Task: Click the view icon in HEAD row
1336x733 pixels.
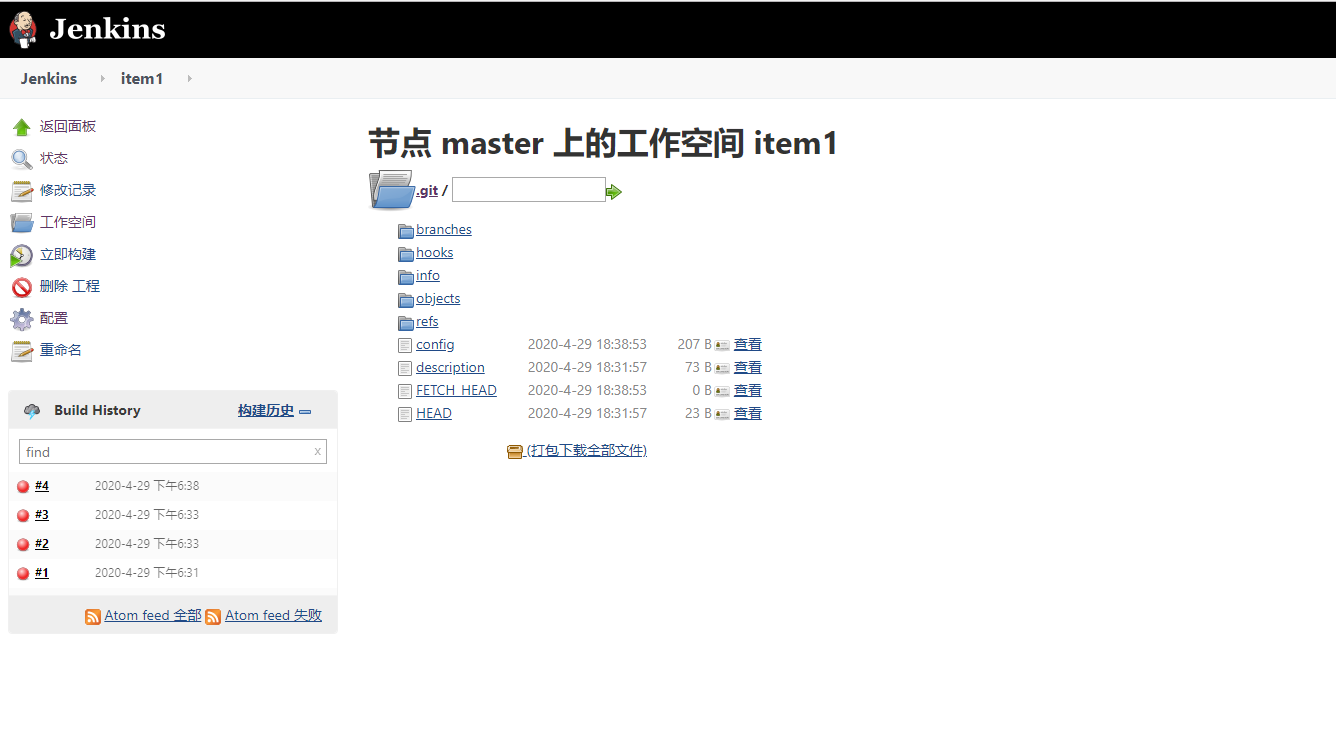Action: coord(722,414)
